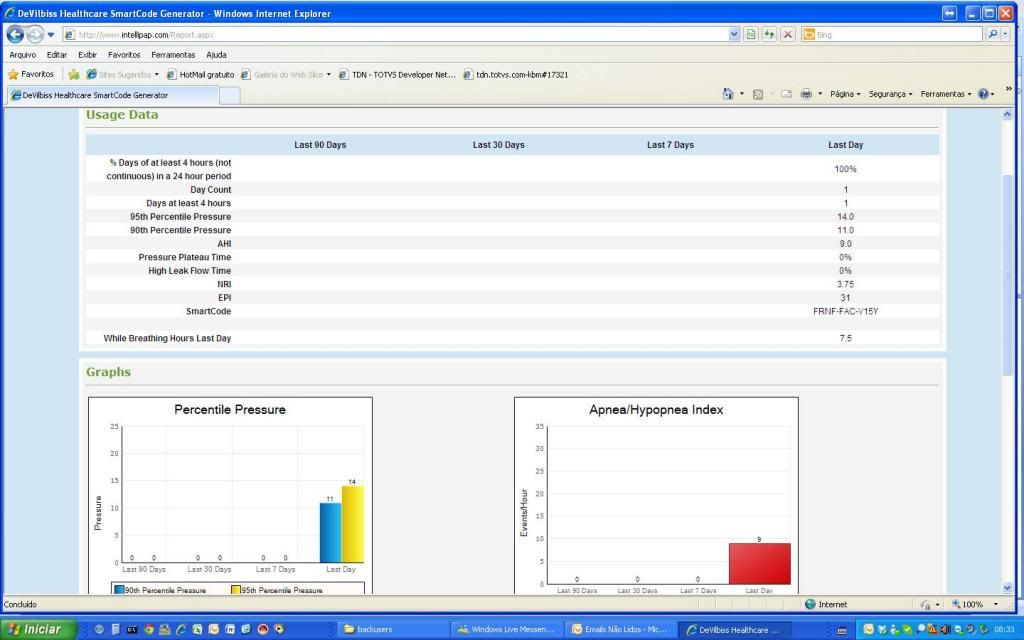Click the Home page icon
Screen dimensions: 1024x640
tap(728, 94)
